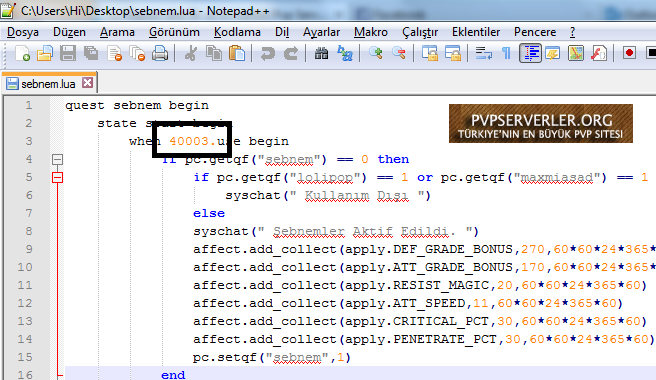Open user defined language icon
Image resolution: width=656 pixels, height=380 pixels.
point(553,54)
